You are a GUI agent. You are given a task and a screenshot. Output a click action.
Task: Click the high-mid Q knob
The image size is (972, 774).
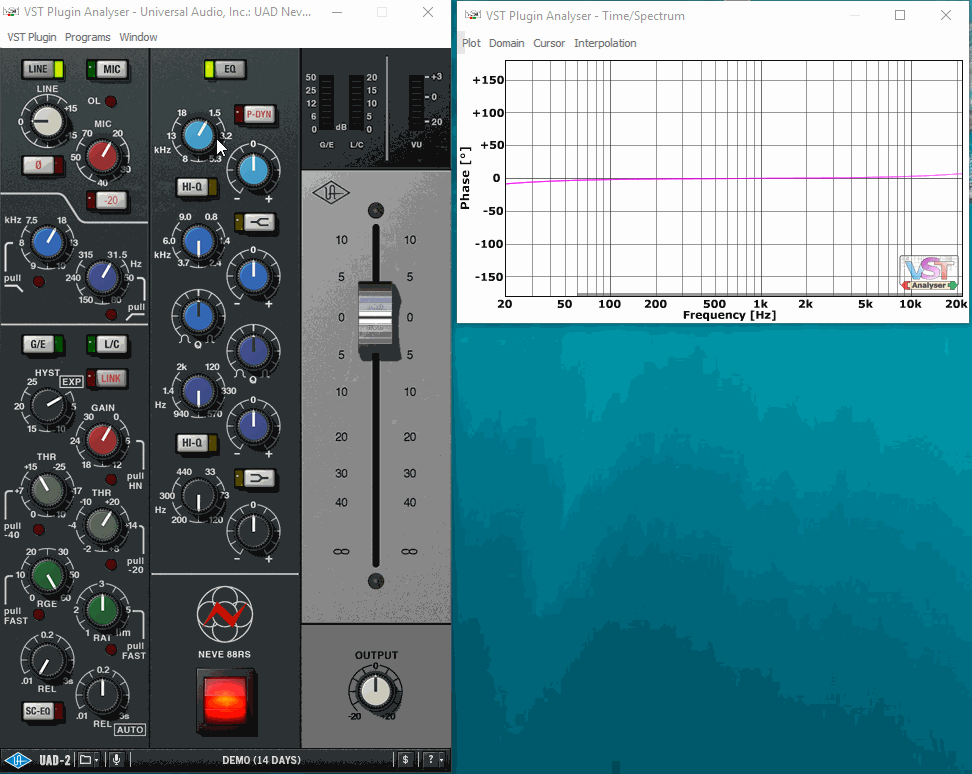tap(198, 316)
